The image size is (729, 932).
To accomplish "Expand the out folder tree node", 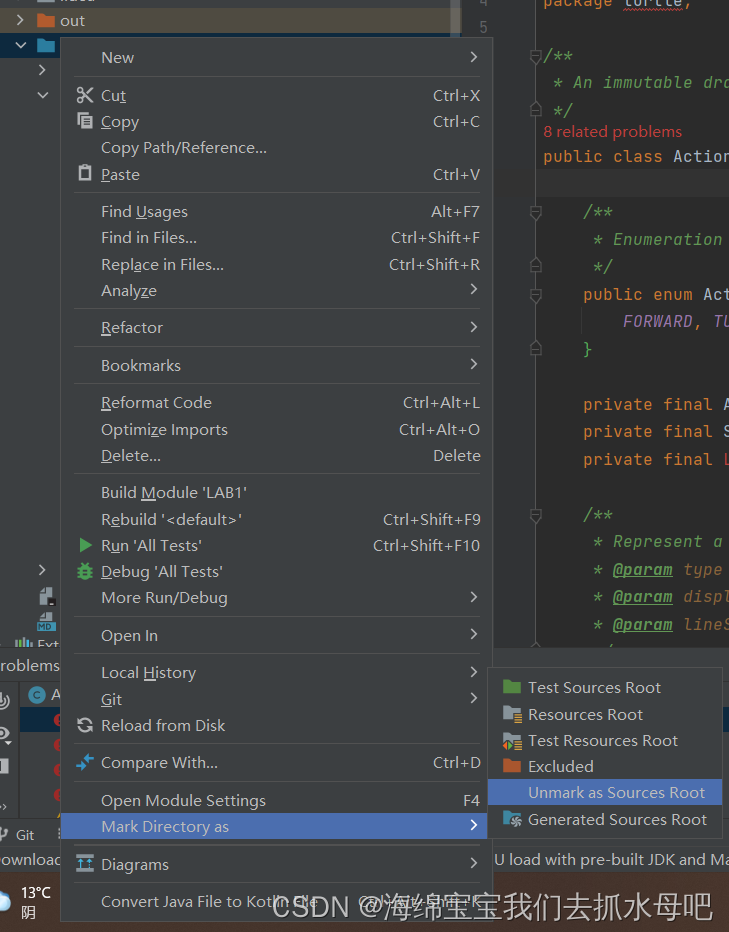I will [20, 20].
